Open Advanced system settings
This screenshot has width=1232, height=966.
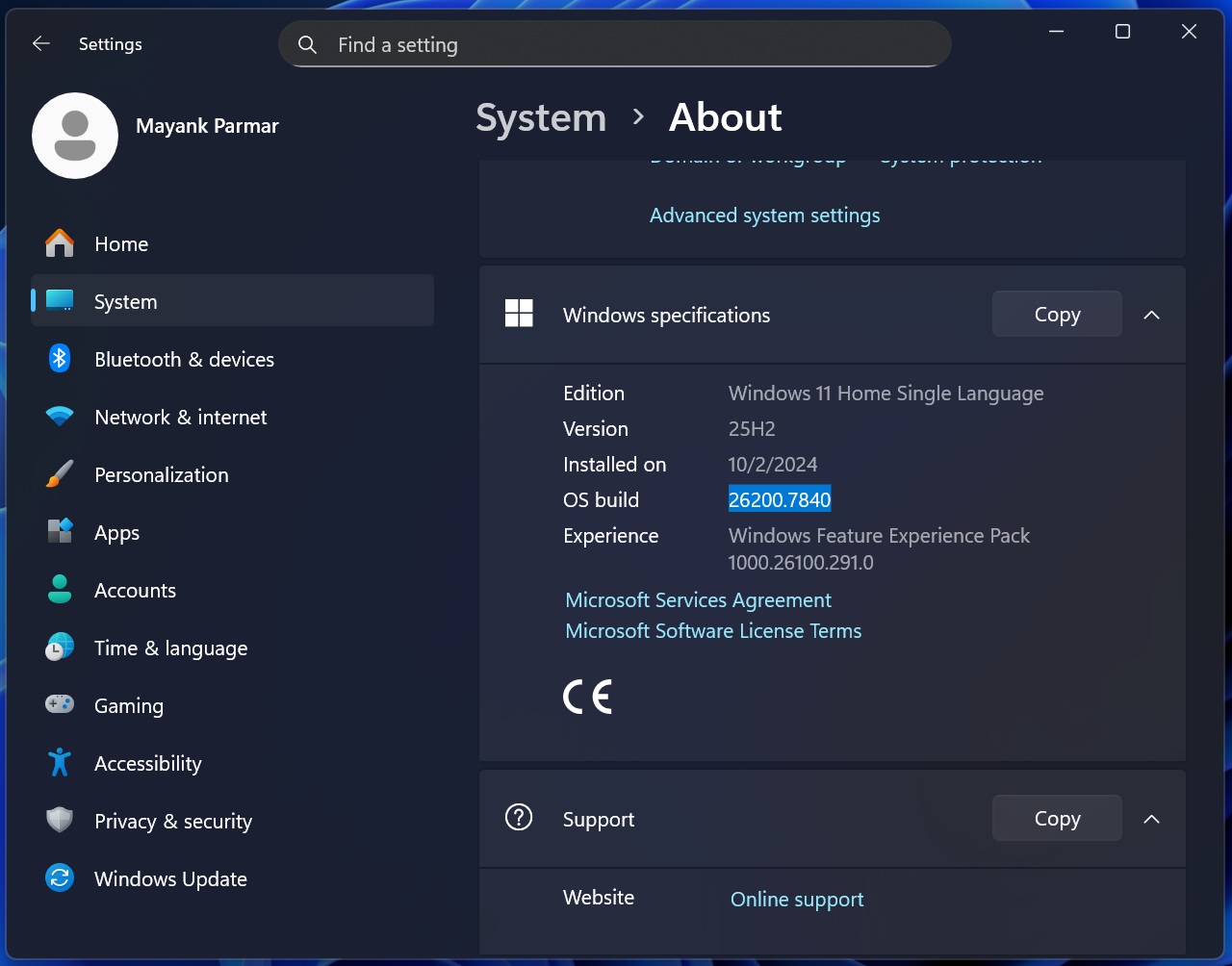pos(764,215)
